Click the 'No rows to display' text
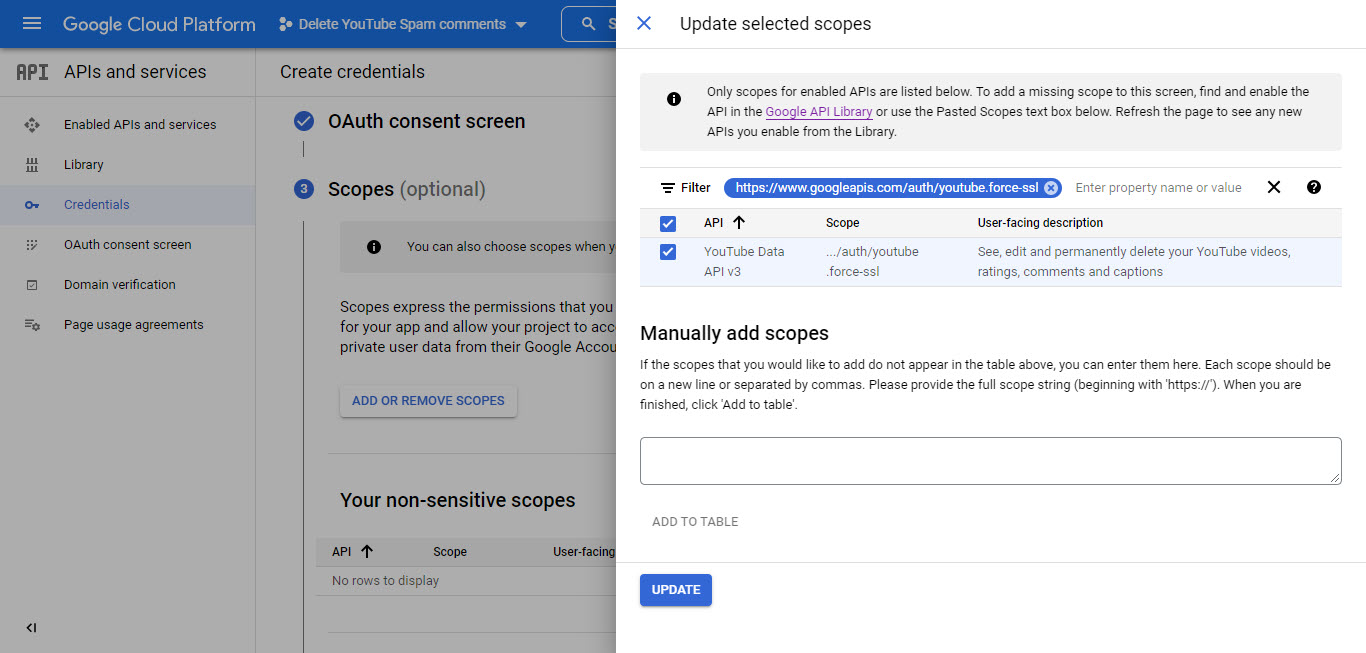Image resolution: width=1366 pixels, height=653 pixels. [385, 581]
